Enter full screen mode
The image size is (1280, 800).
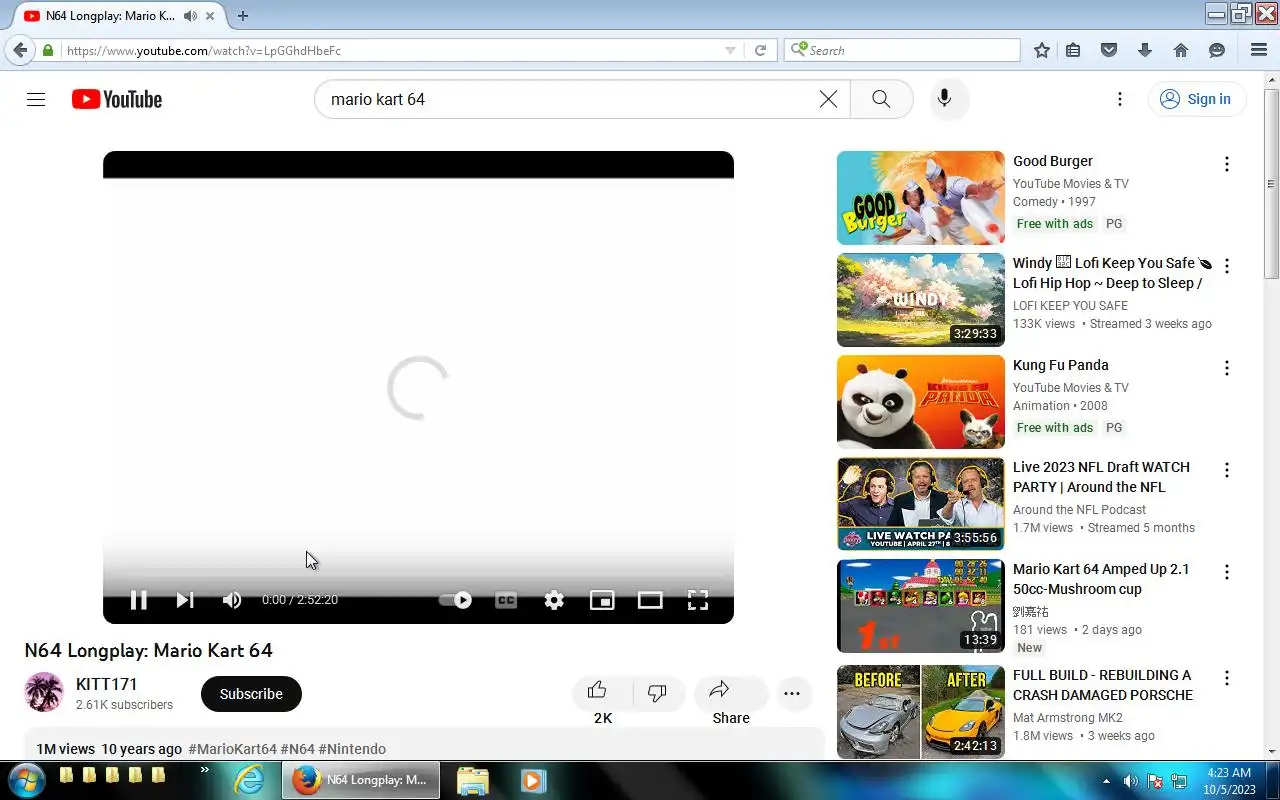pyautogui.click(x=698, y=600)
